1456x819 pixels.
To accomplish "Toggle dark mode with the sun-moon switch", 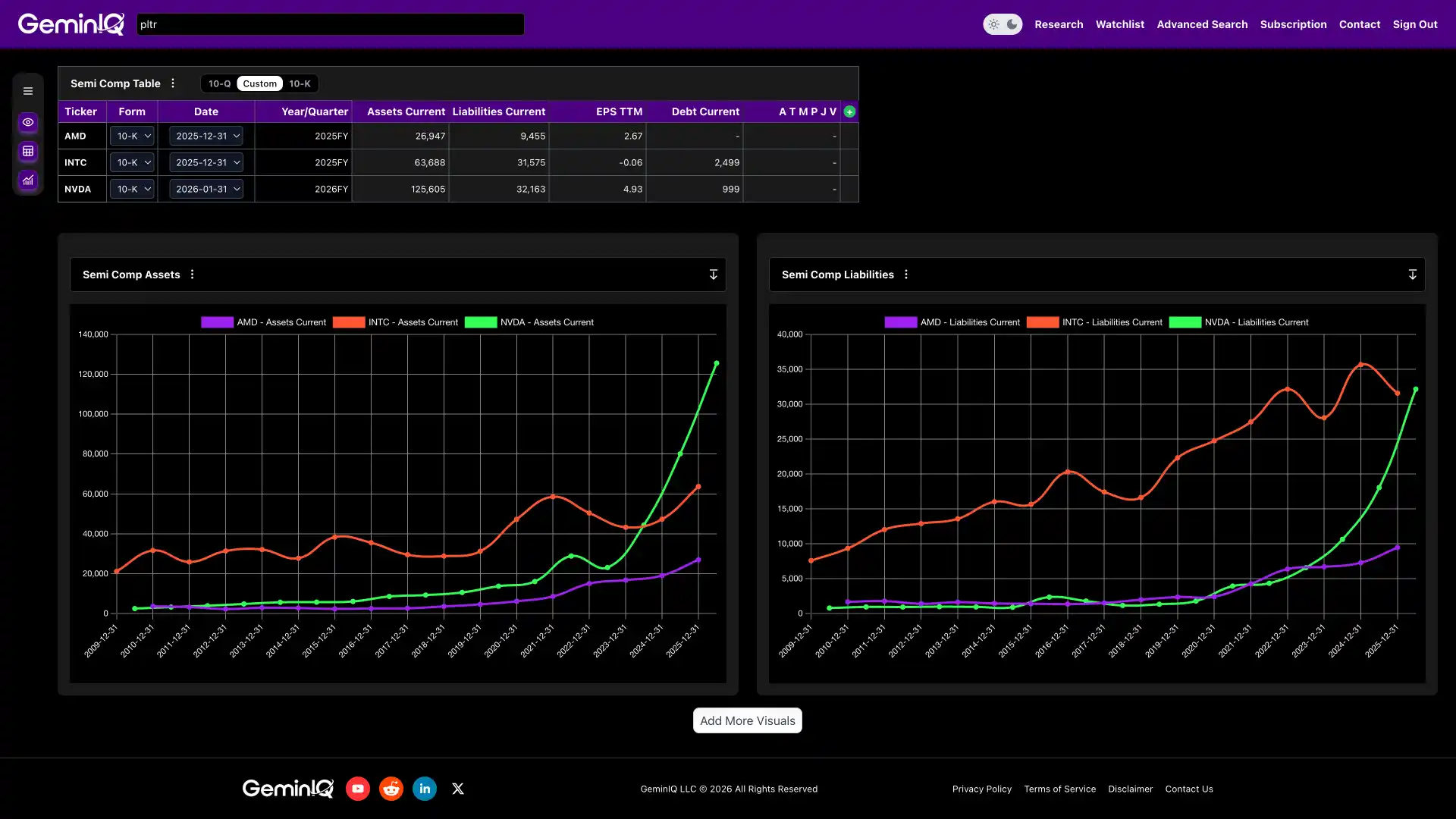I will 1003,24.
